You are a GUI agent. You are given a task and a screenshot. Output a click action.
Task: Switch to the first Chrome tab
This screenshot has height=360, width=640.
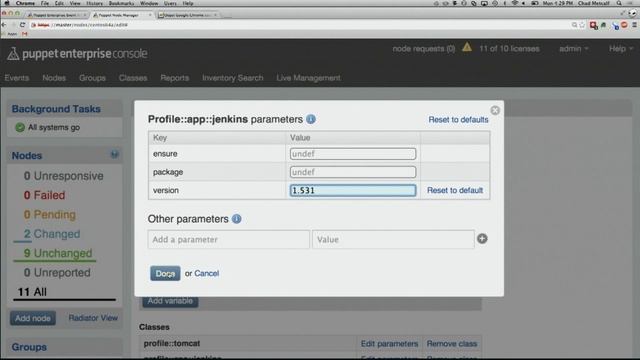point(56,15)
